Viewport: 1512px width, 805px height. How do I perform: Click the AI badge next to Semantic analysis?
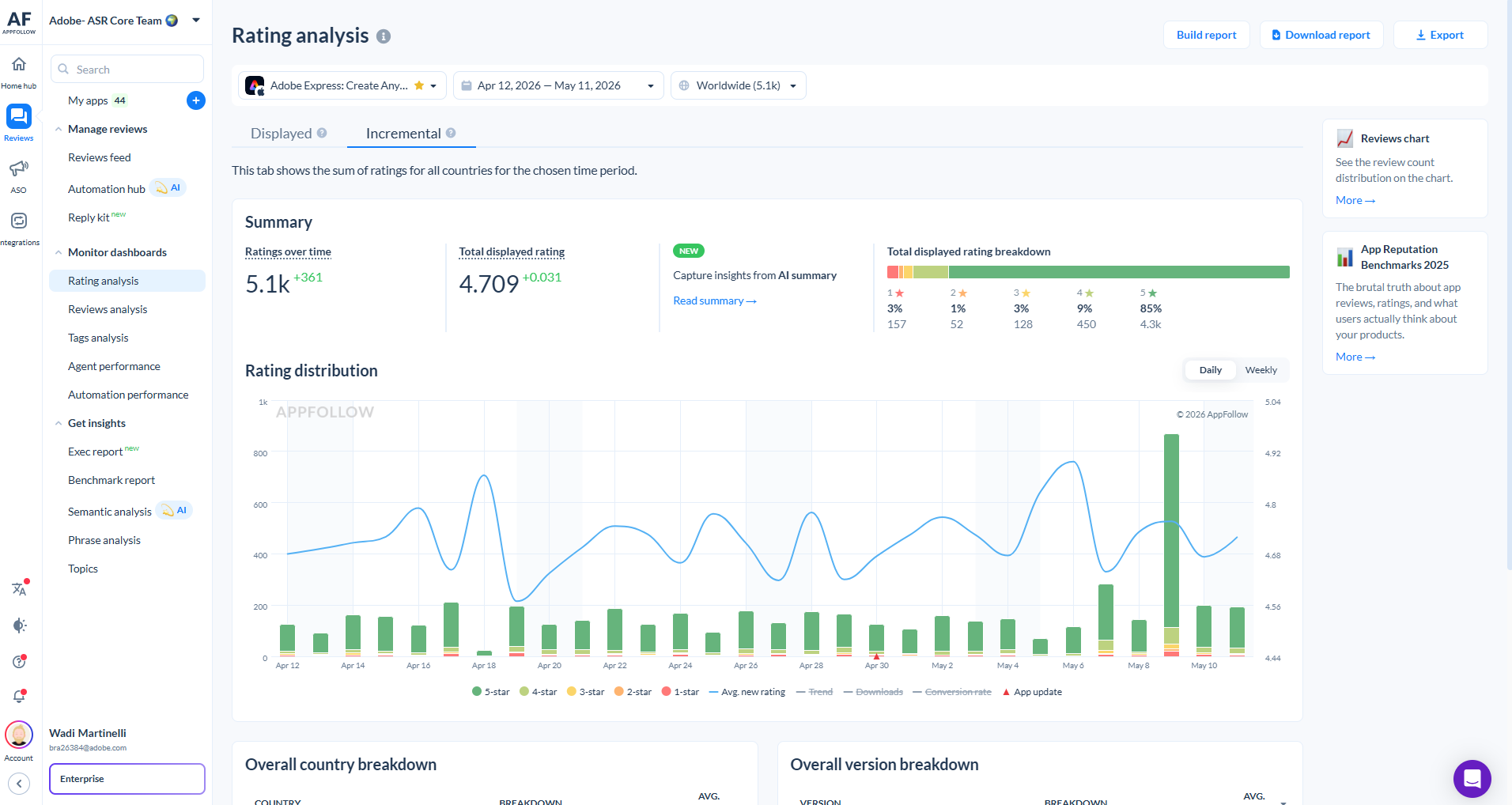pyautogui.click(x=175, y=511)
